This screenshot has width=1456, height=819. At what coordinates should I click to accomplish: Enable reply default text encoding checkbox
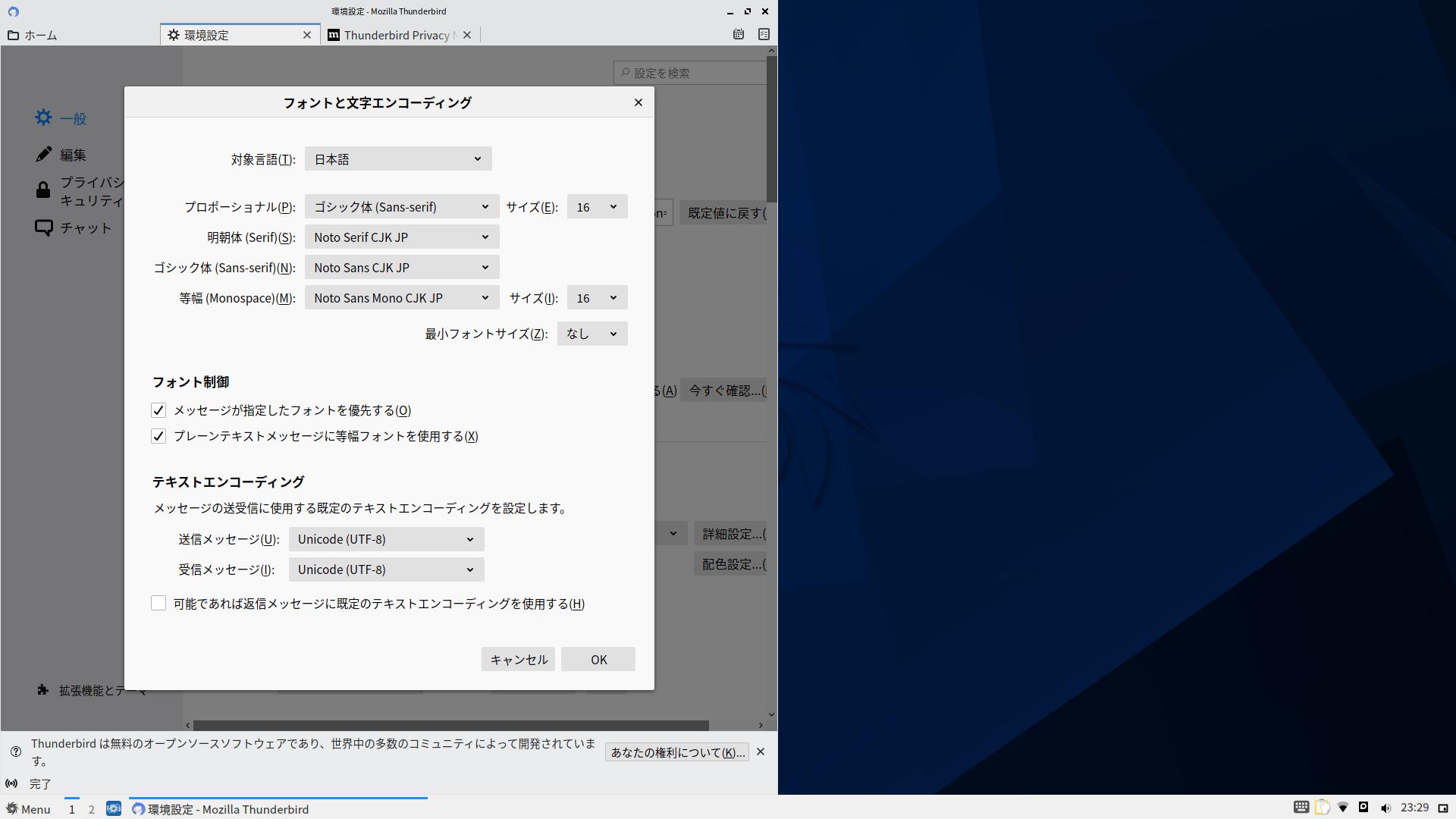(x=158, y=603)
